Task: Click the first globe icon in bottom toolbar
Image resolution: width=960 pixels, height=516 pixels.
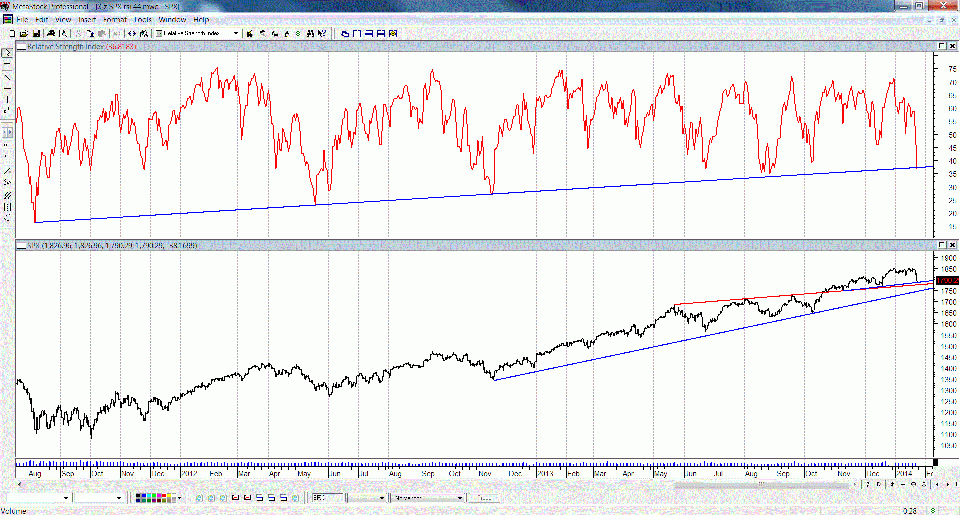Action: (x=200, y=498)
